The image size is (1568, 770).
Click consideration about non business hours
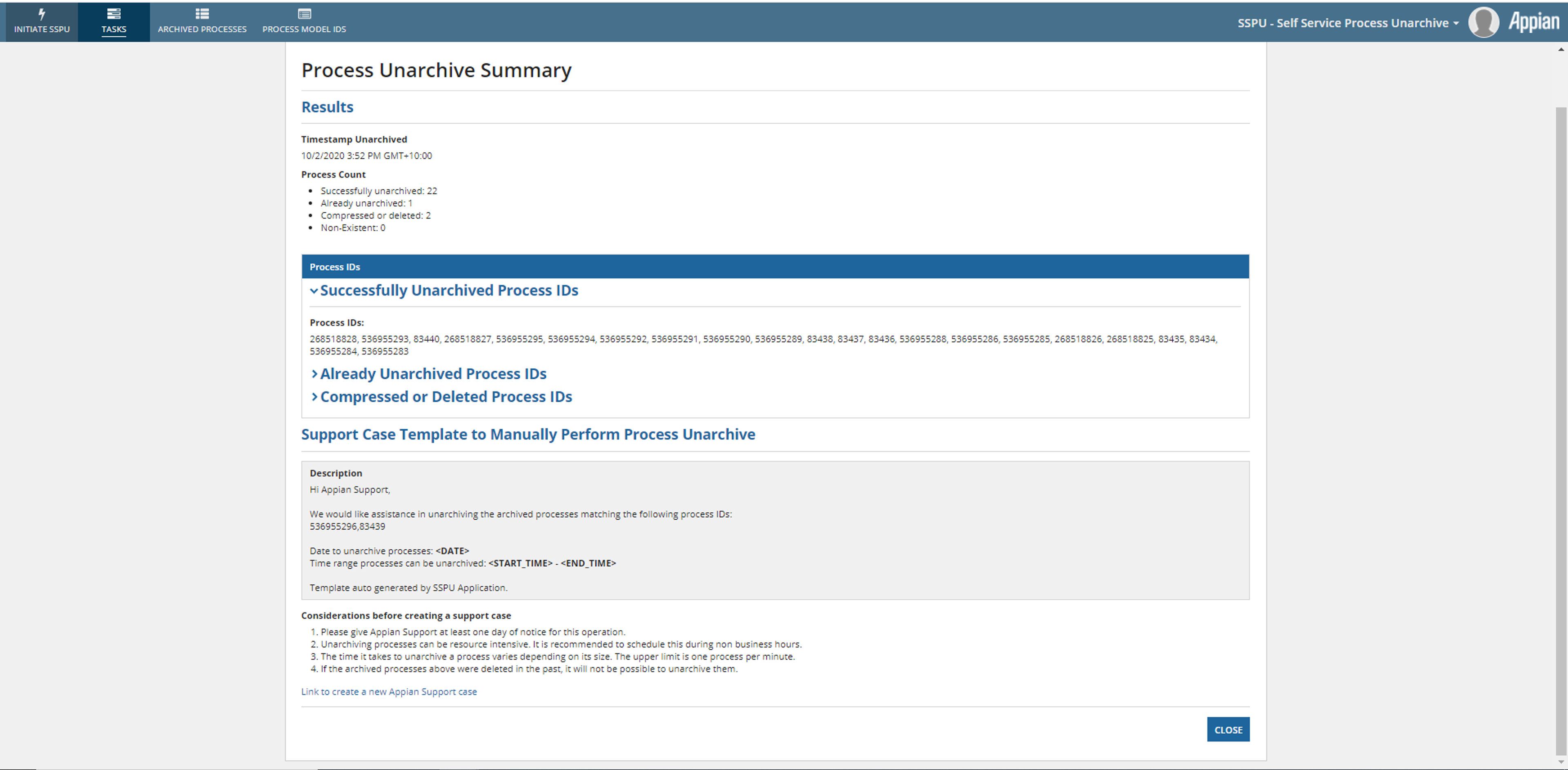click(561, 644)
